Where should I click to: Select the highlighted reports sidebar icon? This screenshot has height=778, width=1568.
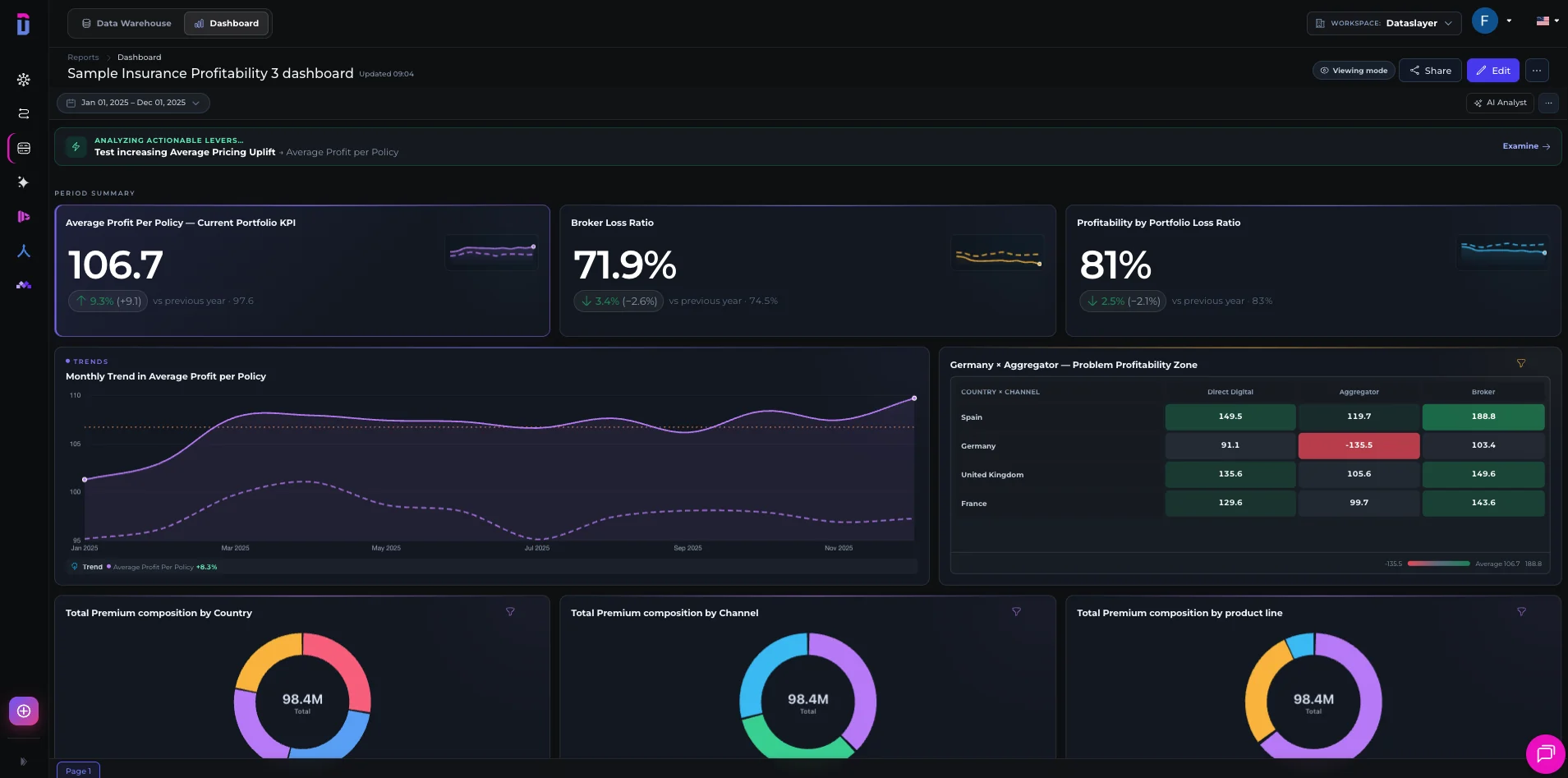coord(24,148)
